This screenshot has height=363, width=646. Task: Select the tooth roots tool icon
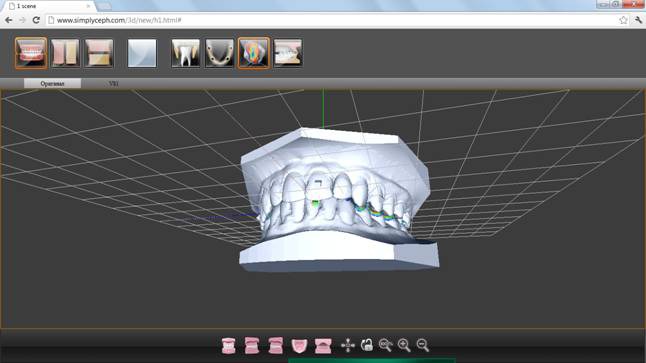[185, 53]
